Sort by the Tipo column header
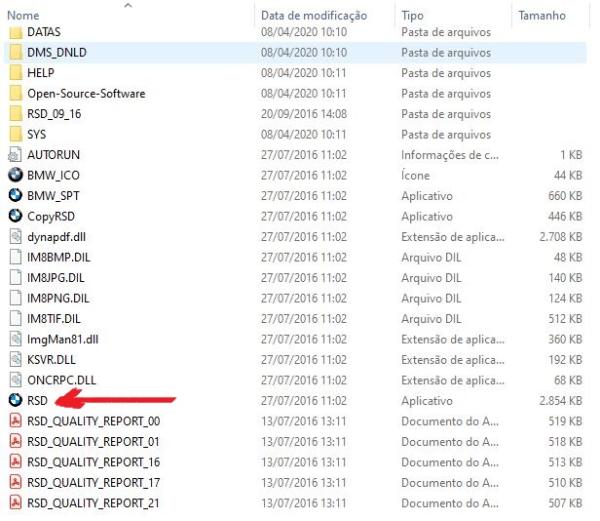Viewport: 600px width, 521px height. tap(412, 15)
